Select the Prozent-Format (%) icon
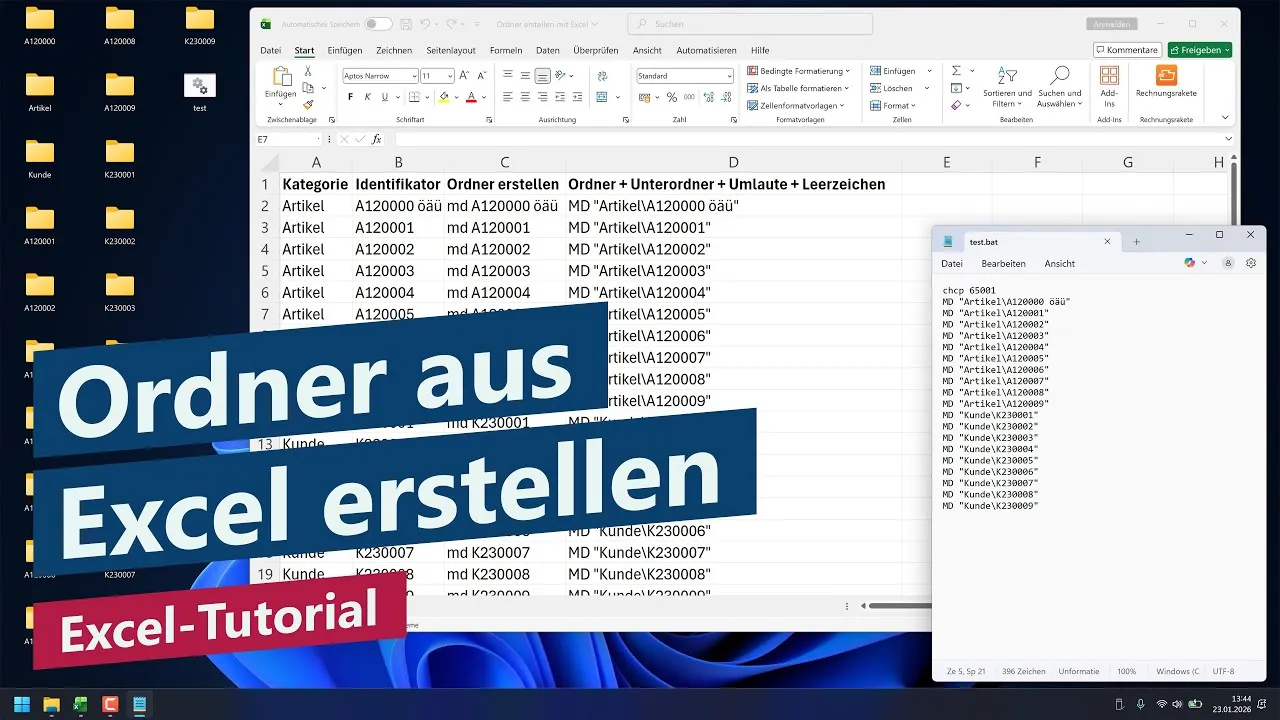The image size is (1280, 720). pyautogui.click(x=670, y=96)
